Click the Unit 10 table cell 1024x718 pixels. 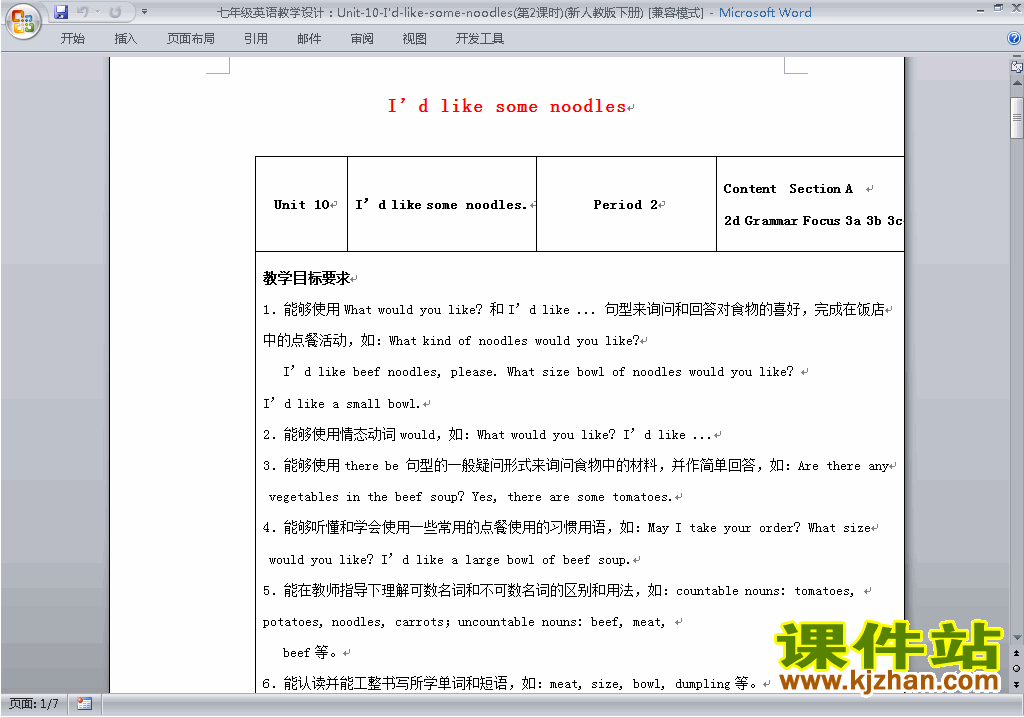pyautogui.click(x=302, y=204)
